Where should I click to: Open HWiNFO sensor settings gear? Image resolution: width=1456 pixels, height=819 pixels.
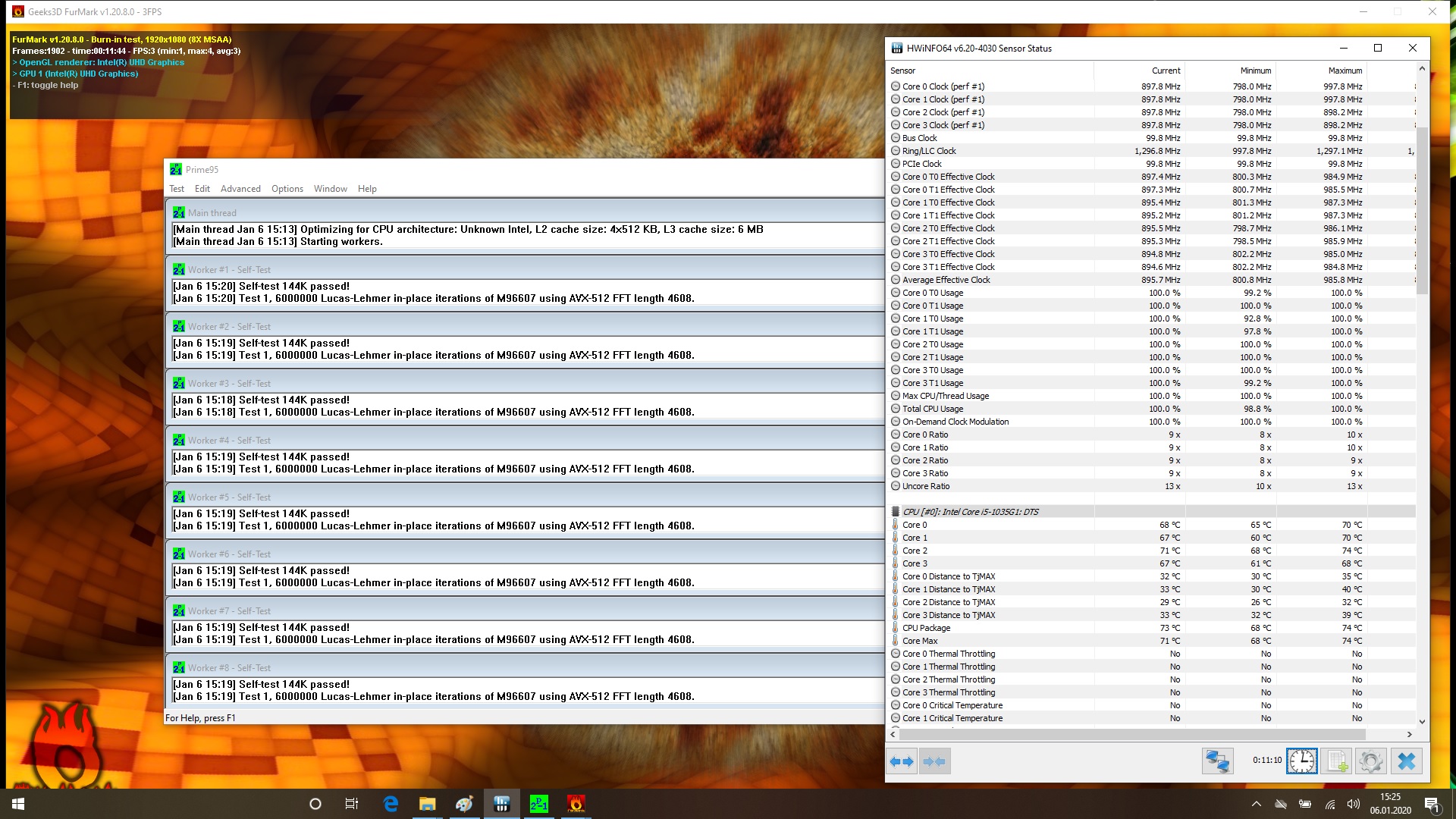pos(1371,761)
